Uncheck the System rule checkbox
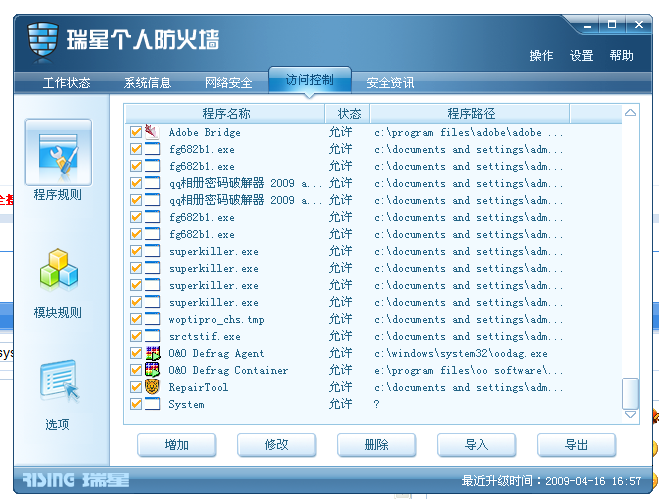The height and width of the screenshot is (499, 659). pyautogui.click(x=136, y=404)
